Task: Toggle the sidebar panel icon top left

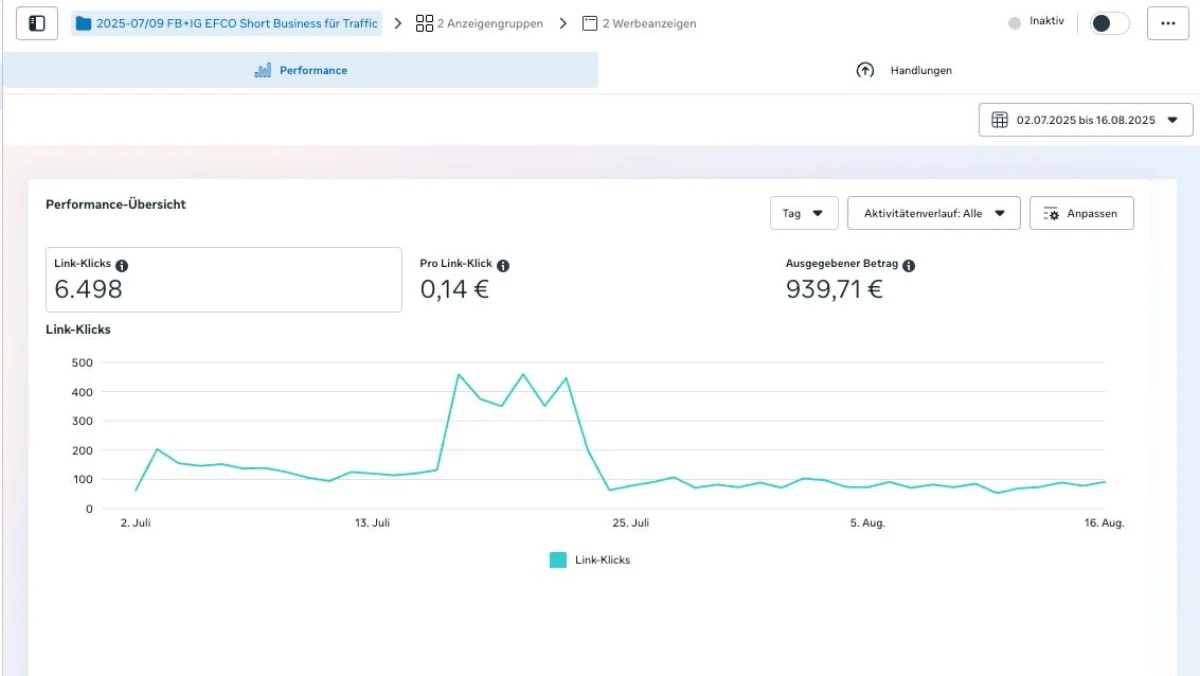Action: click(36, 22)
